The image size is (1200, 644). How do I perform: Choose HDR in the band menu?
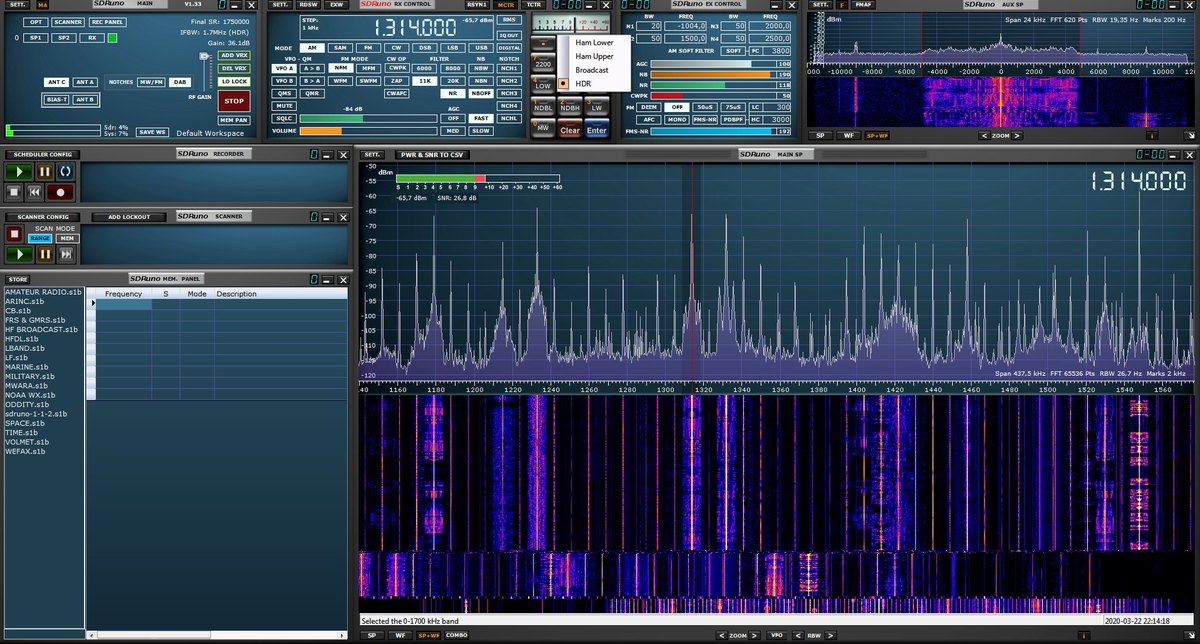583,83
